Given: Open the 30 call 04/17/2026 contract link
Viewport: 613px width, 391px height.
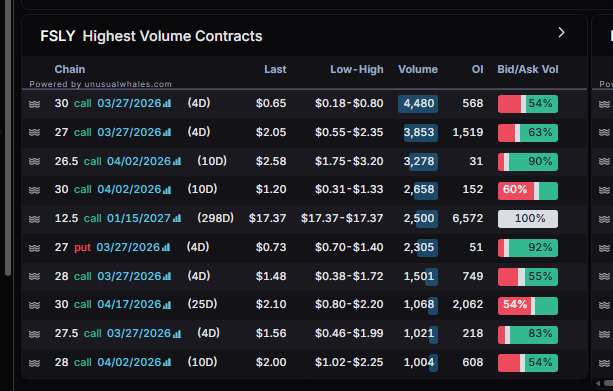Looking at the screenshot, I should 108,304.
